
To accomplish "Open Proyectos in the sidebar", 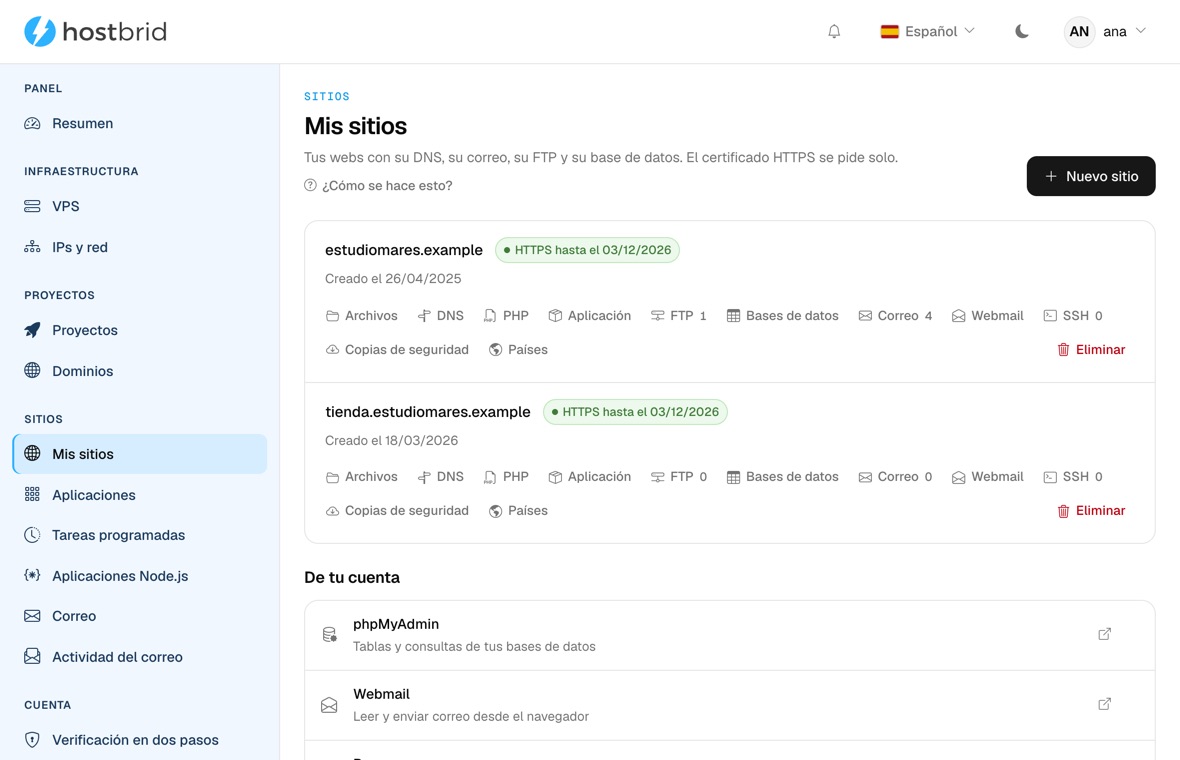I will (140, 330).
